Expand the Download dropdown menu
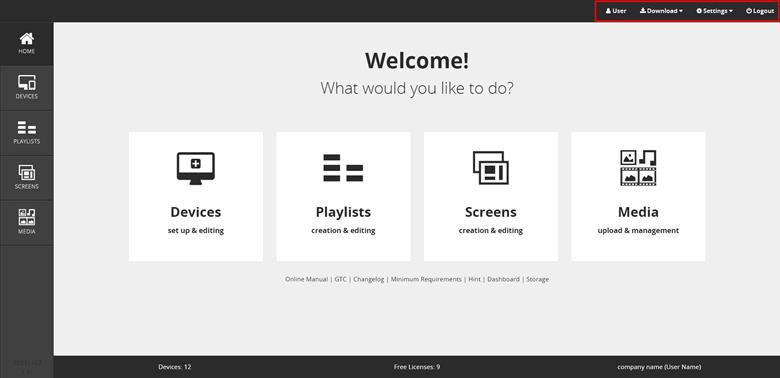The image size is (780, 378). pyautogui.click(x=661, y=11)
